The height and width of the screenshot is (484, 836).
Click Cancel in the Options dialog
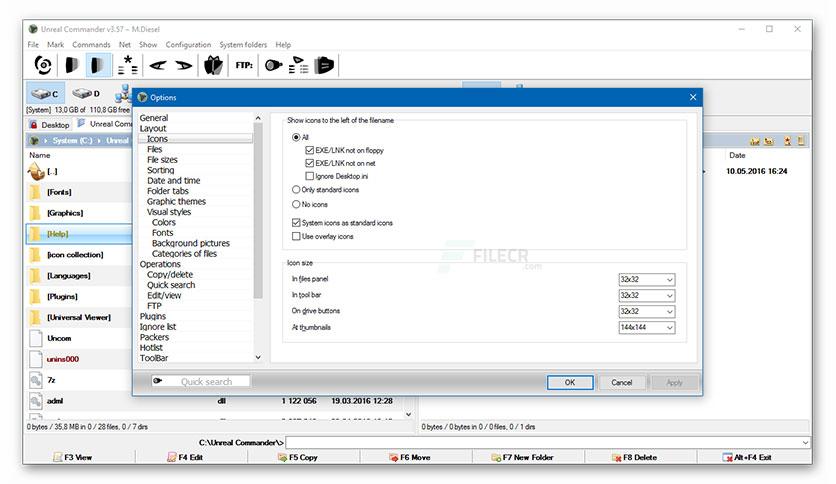622,382
